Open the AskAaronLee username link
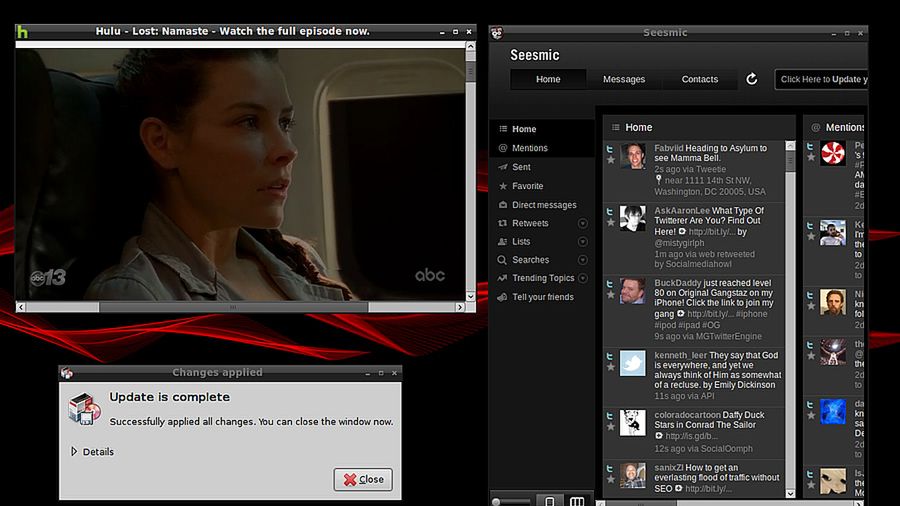The height and width of the screenshot is (506, 900). [682, 211]
